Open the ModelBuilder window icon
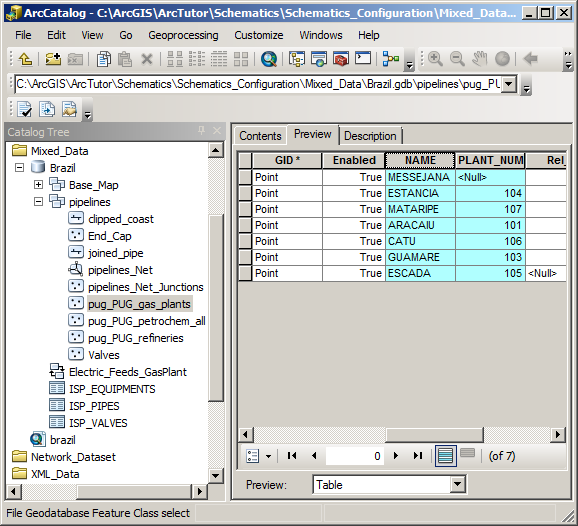This screenshot has height=526, width=578. (x=391, y=59)
